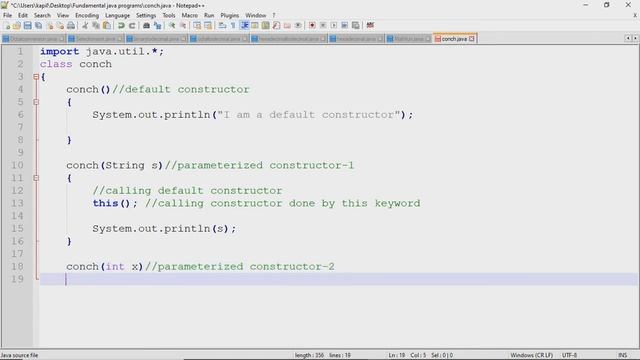The width and height of the screenshot is (640, 360).
Task: Open the Run menu
Action: [x=209, y=15]
